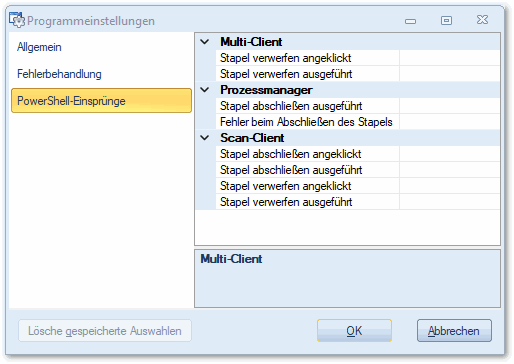The width and height of the screenshot is (514, 364).
Task: Click Lösche gespeicherte Auswahlen button
Action: pyautogui.click(x=105, y=331)
